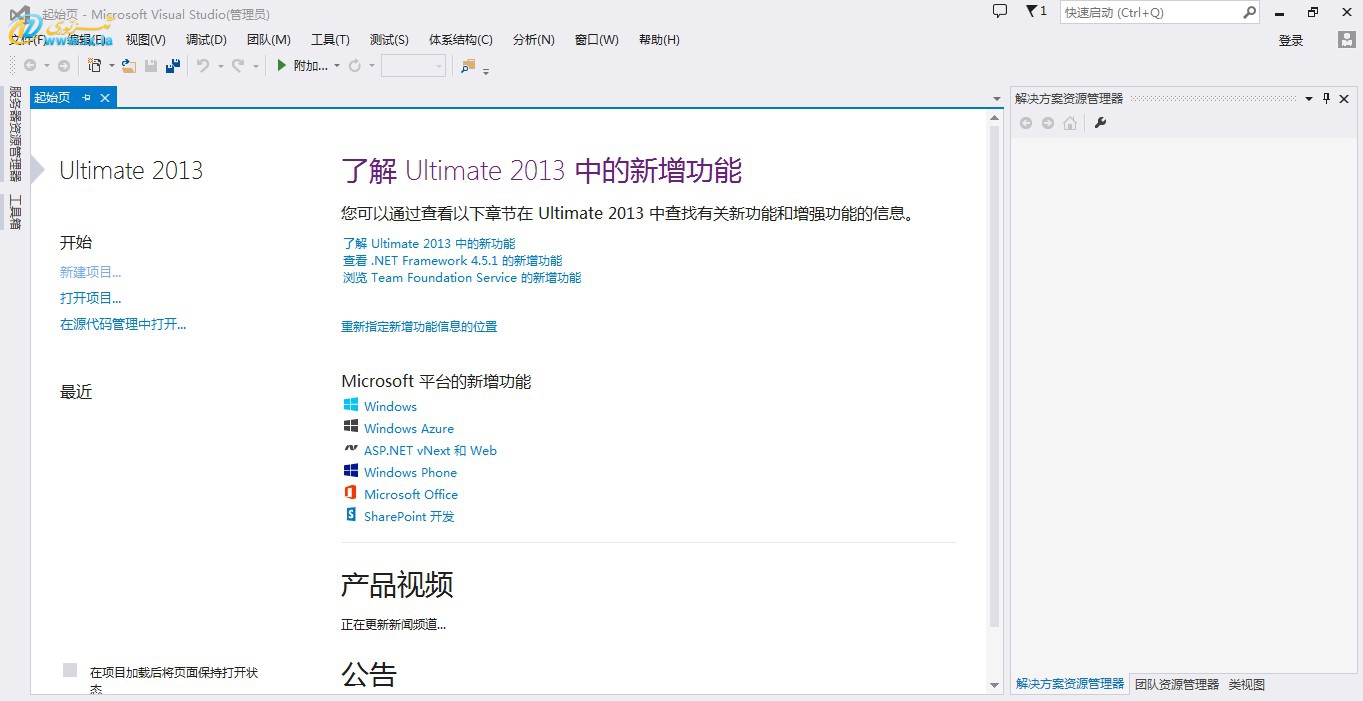Viewport: 1363px width, 701px height.
Task: Click the Undo arrow icon
Action: (x=203, y=66)
